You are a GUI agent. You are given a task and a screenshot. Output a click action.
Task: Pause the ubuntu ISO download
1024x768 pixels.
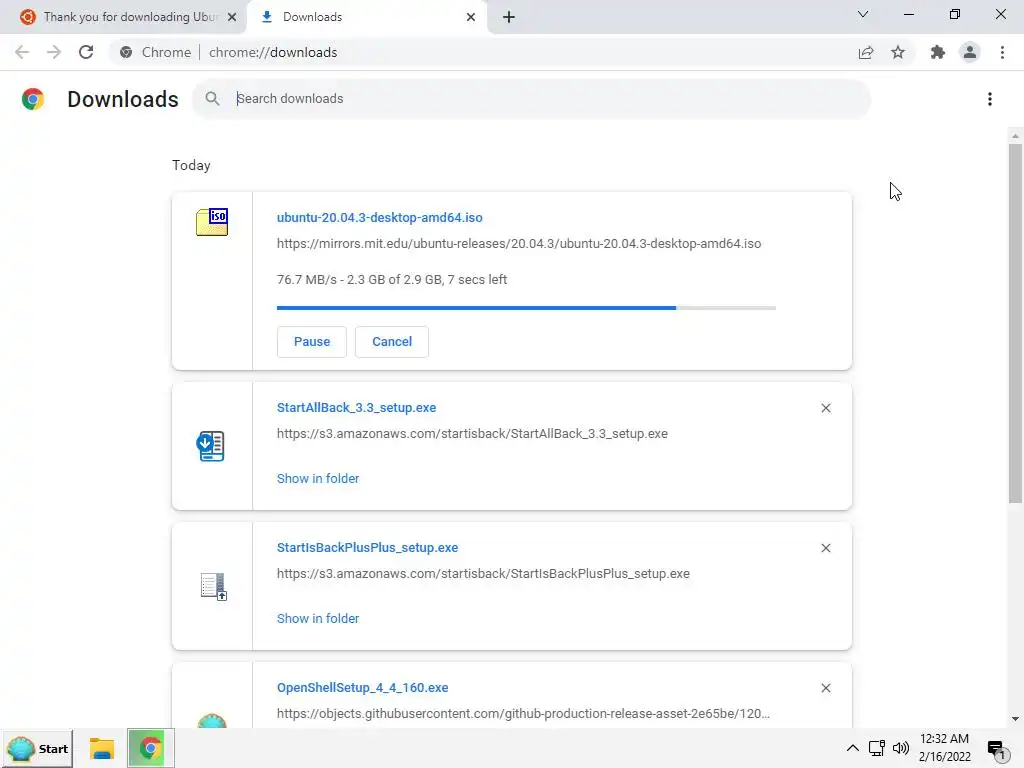coord(312,342)
